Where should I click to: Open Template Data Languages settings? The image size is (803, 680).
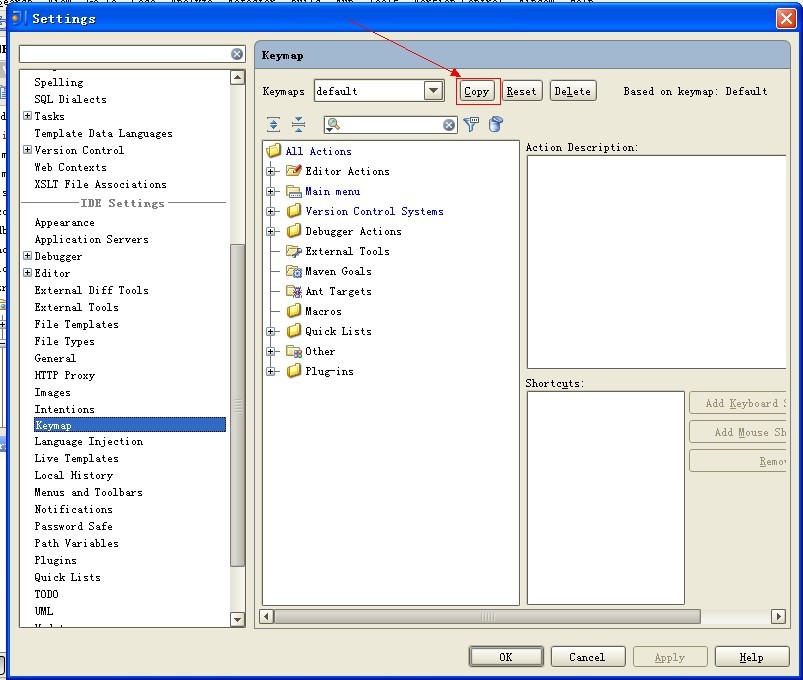click(103, 133)
